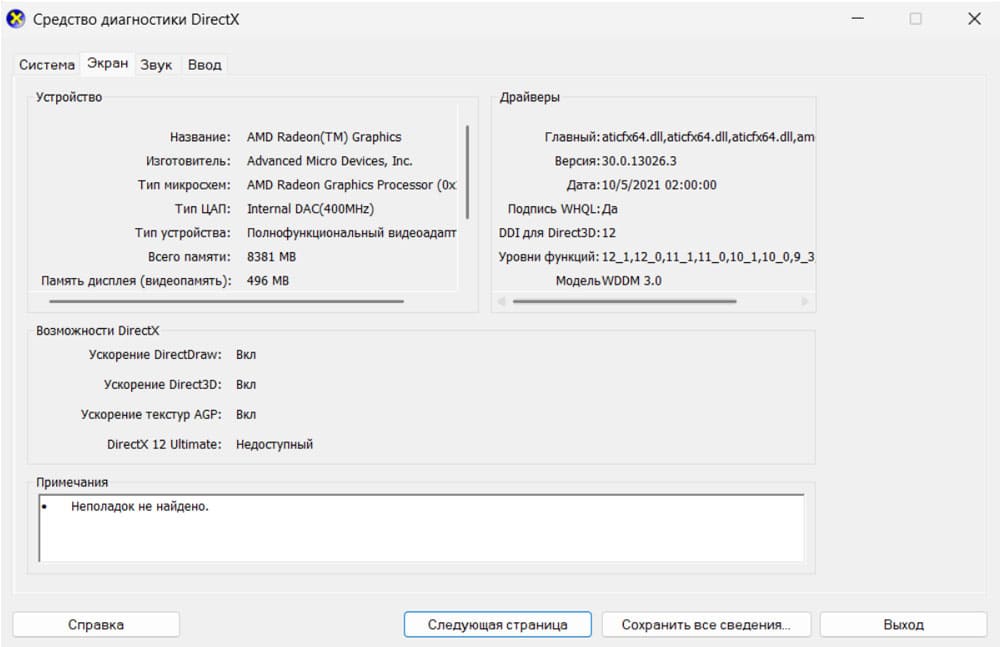
Task: Click the DirectX icon in the title bar
Action: (15, 18)
